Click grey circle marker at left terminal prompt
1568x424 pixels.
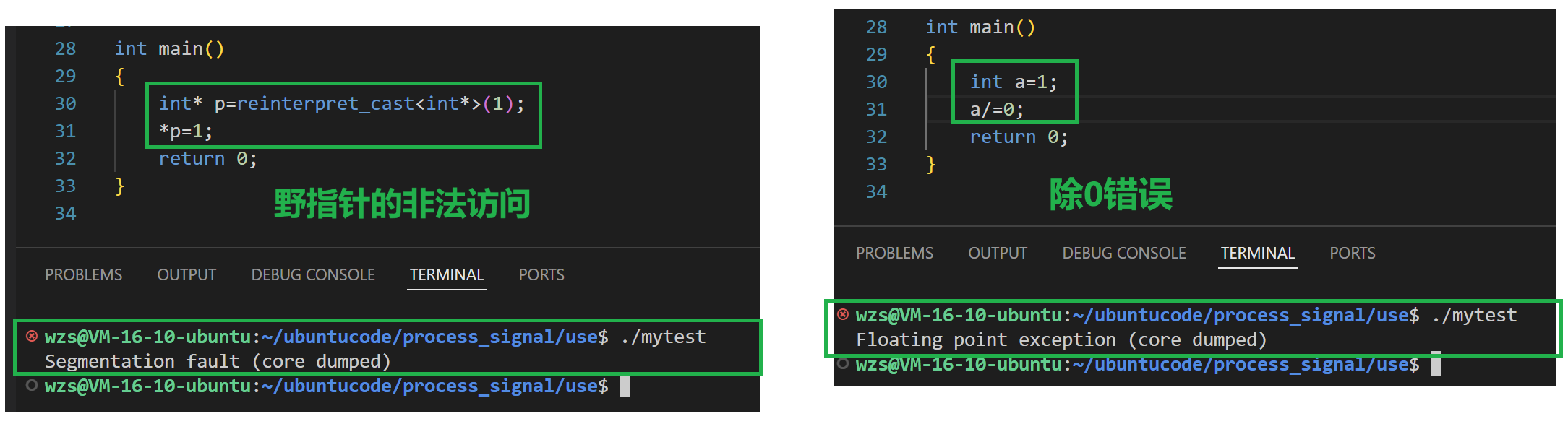click(x=32, y=385)
